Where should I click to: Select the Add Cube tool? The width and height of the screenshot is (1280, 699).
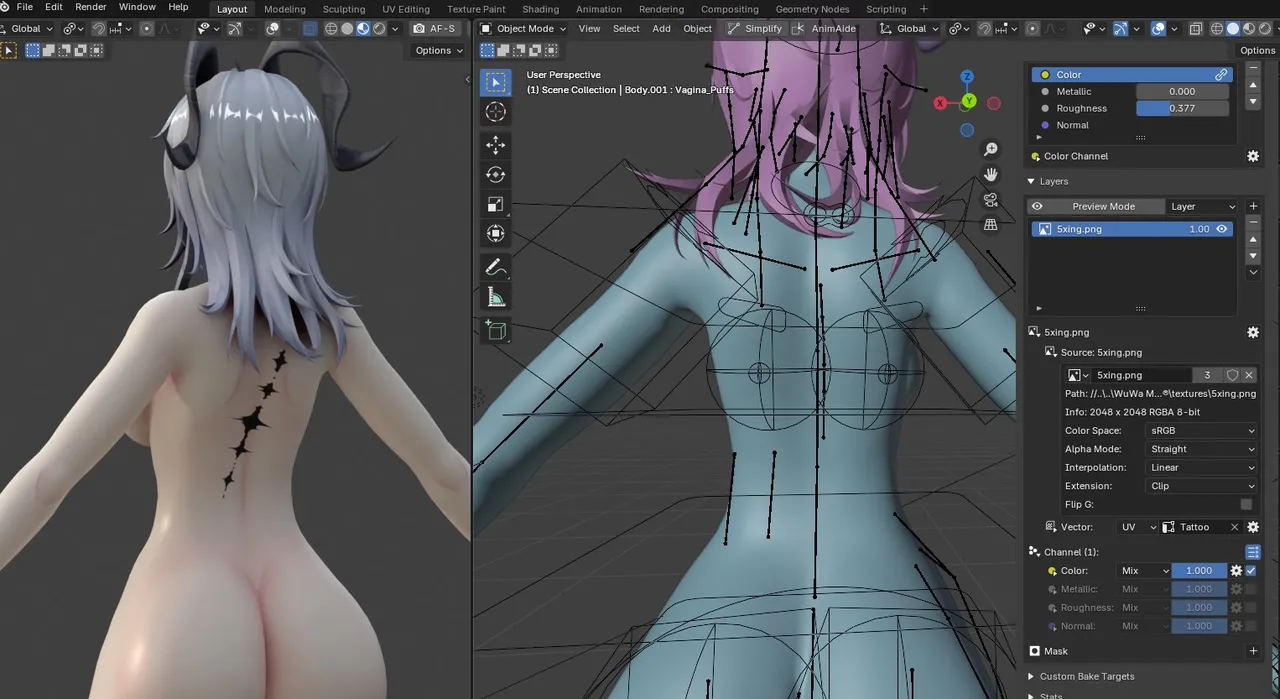click(x=496, y=331)
